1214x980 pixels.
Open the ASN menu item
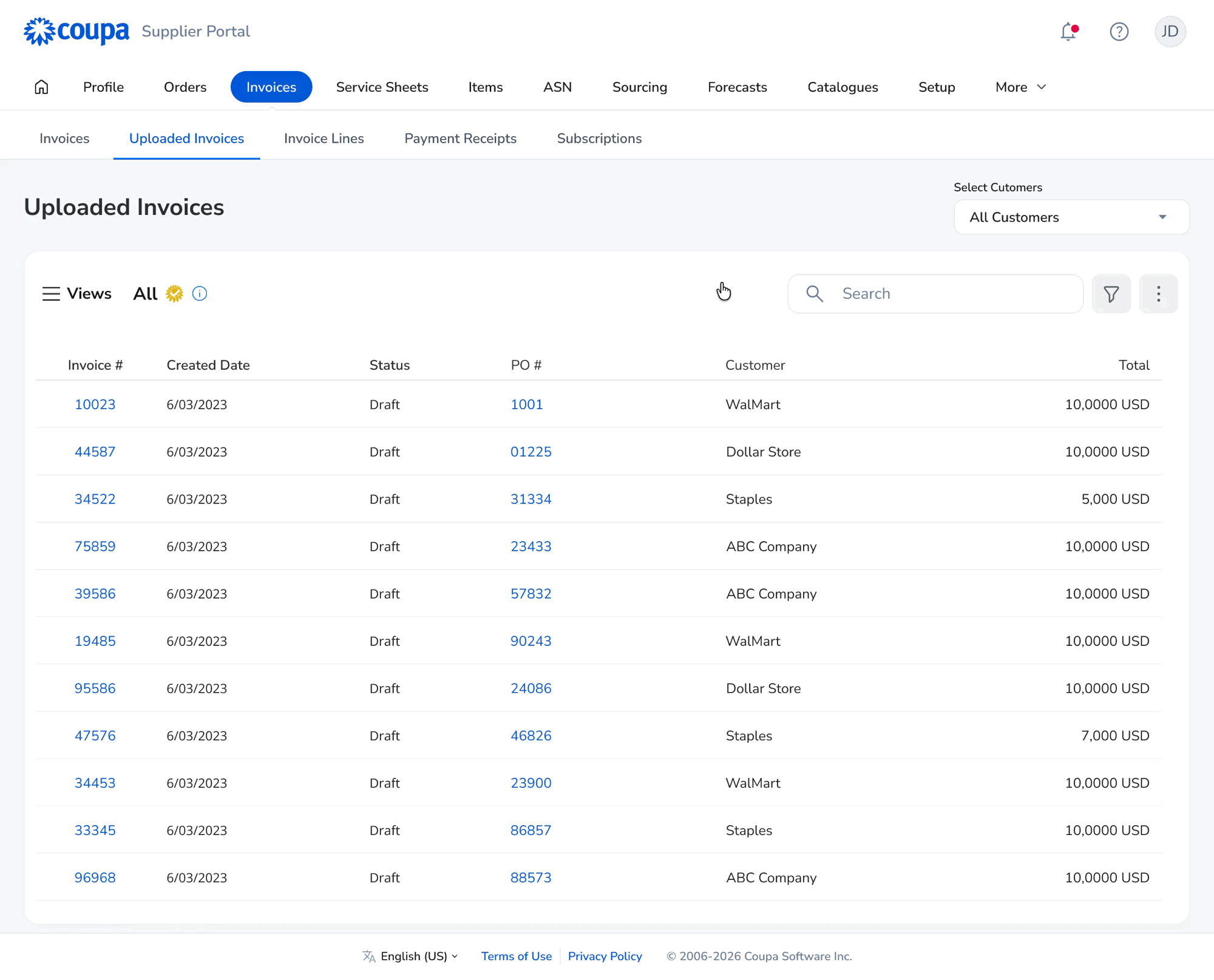pyautogui.click(x=557, y=87)
